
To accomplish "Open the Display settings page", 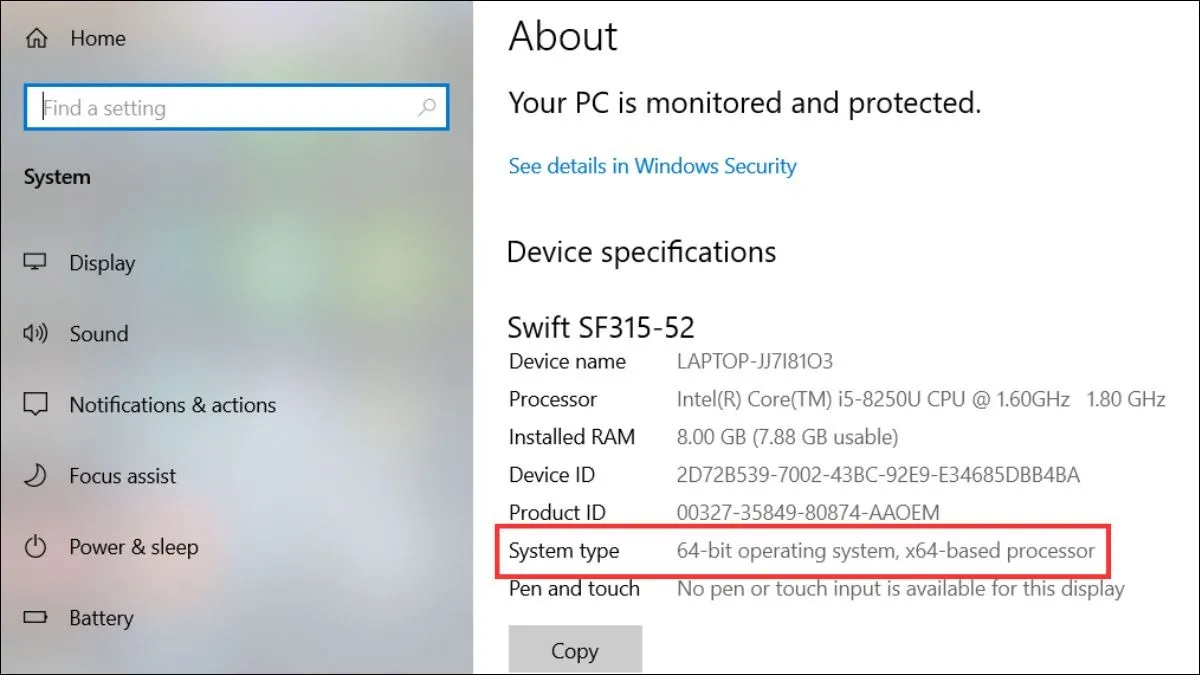I will [x=102, y=262].
